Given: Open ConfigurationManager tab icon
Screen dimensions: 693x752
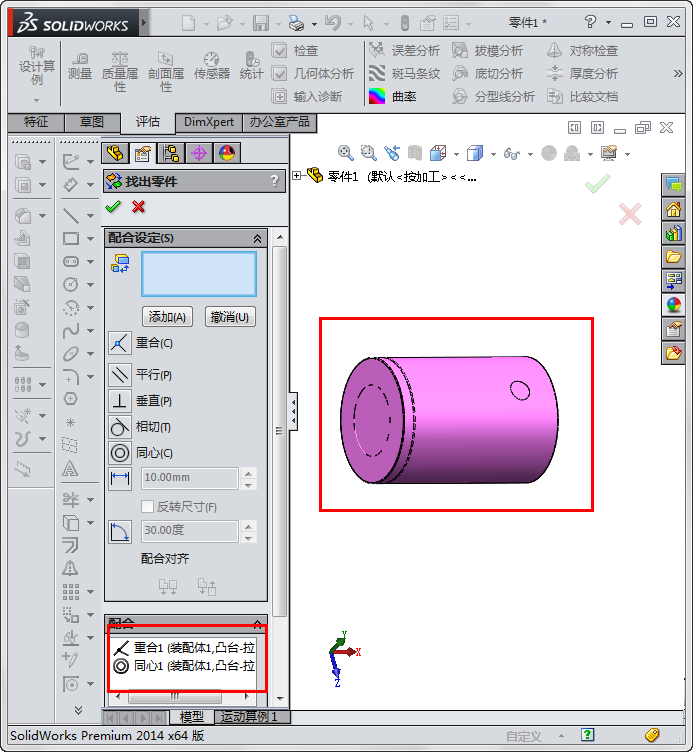Looking at the screenshot, I should click(171, 153).
